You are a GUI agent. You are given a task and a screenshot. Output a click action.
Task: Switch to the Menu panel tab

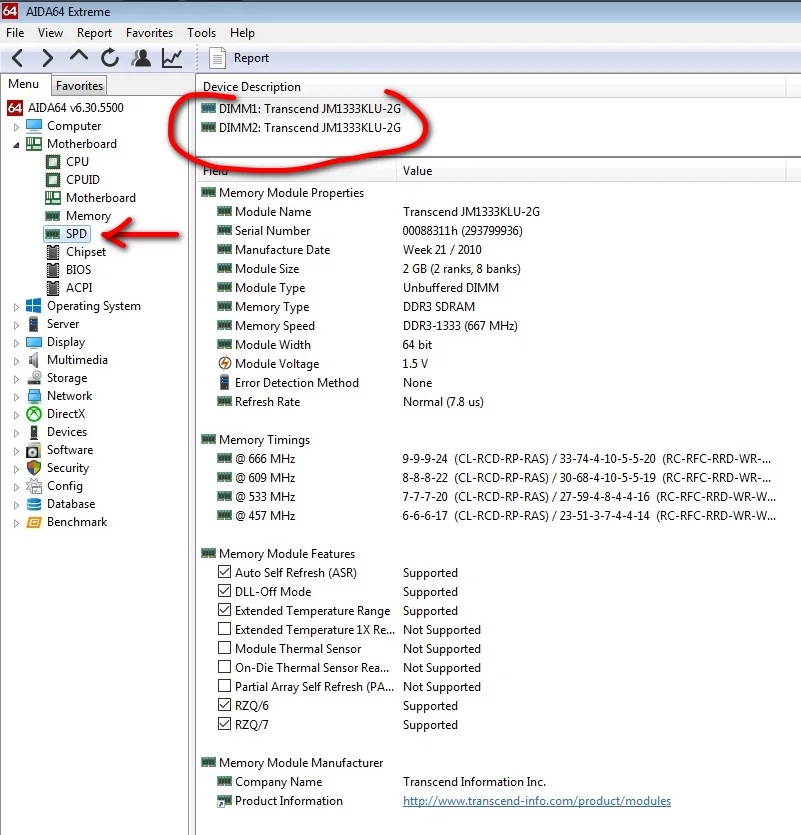point(23,84)
